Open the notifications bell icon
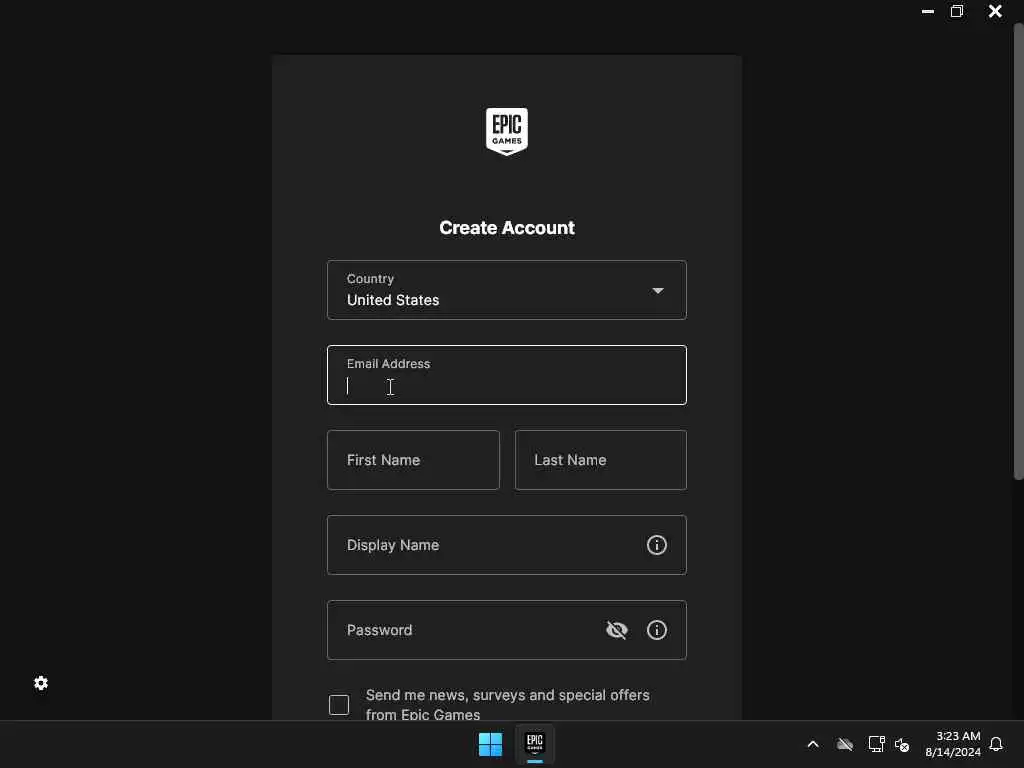Screen dimensions: 1024x768 coord(996,744)
